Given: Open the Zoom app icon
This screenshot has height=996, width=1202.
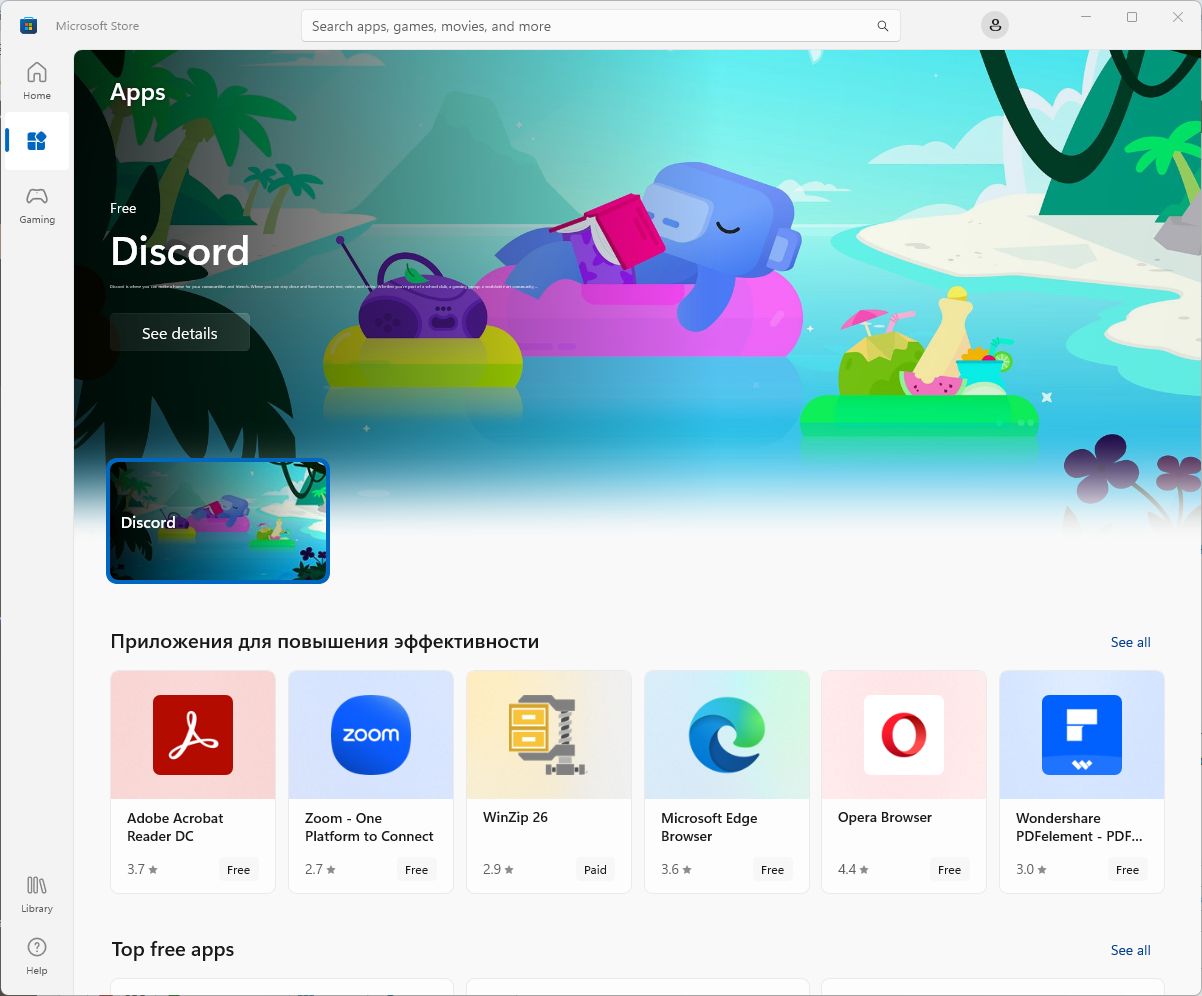Looking at the screenshot, I should pos(371,735).
